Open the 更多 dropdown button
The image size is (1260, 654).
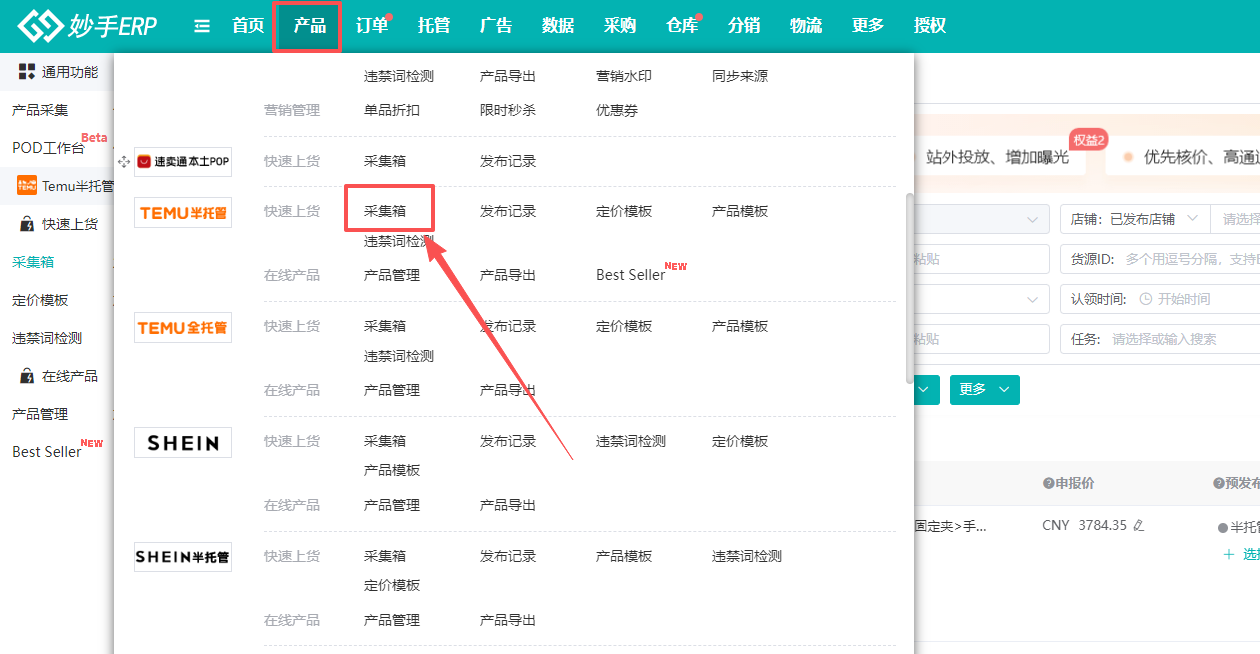click(x=984, y=390)
